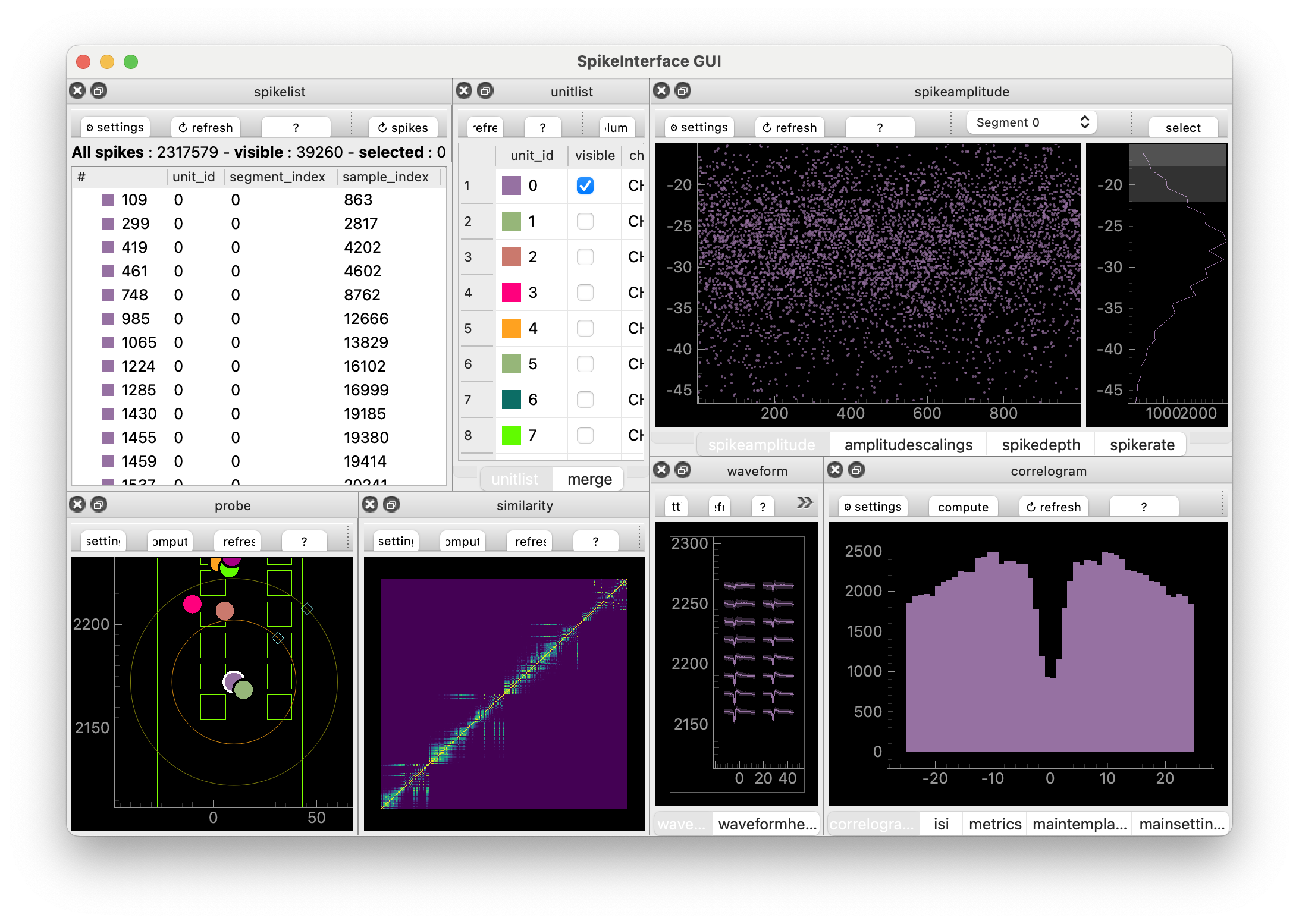The width and height of the screenshot is (1299, 924).
Task: Expand the waveform toolbar overflow chevron
Action: click(804, 504)
